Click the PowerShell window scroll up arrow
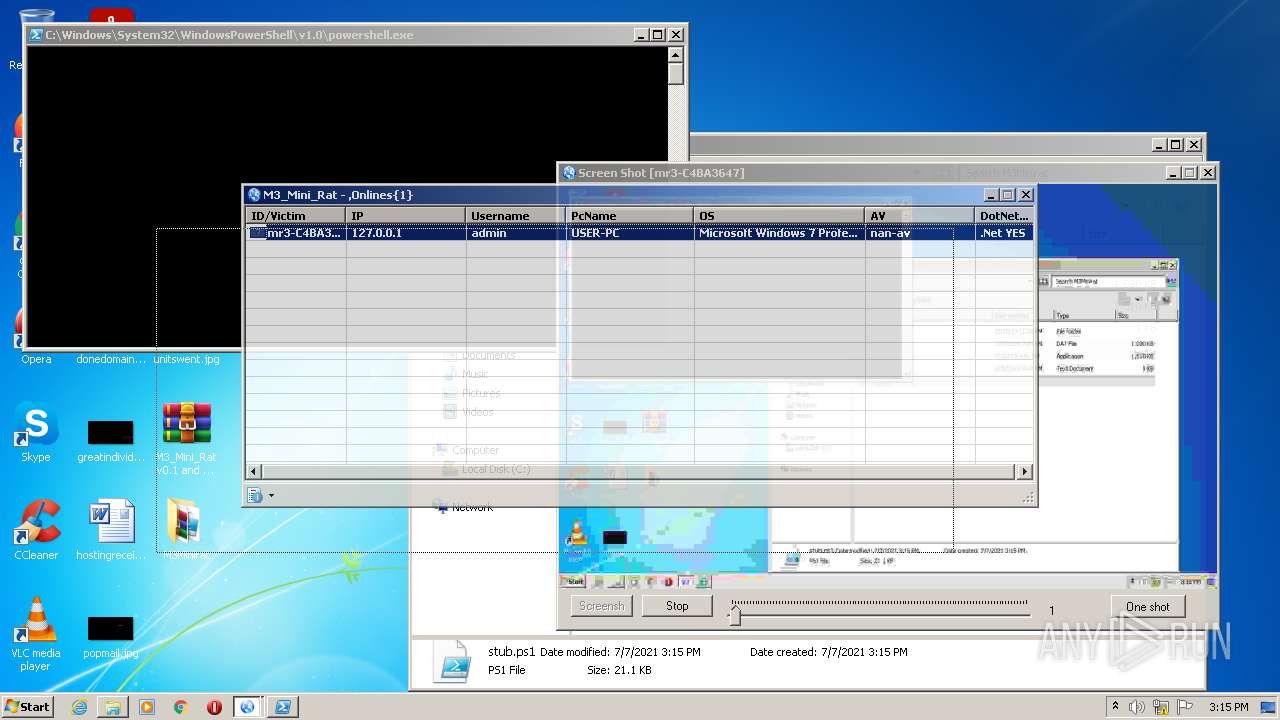This screenshot has height=720, width=1280. [x=676, y=56]
